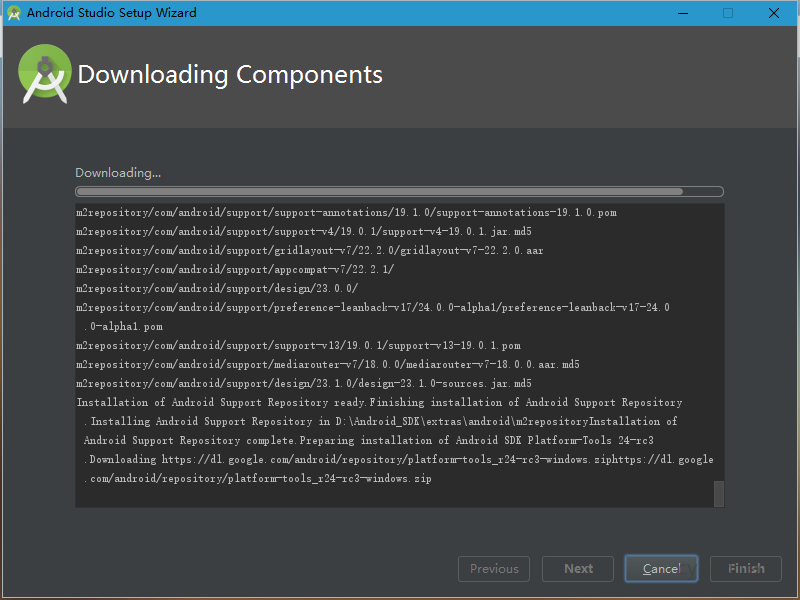Click the Installing Android Support Repository log line
This screenshot has width=800, height=600.
click(380, 422)
